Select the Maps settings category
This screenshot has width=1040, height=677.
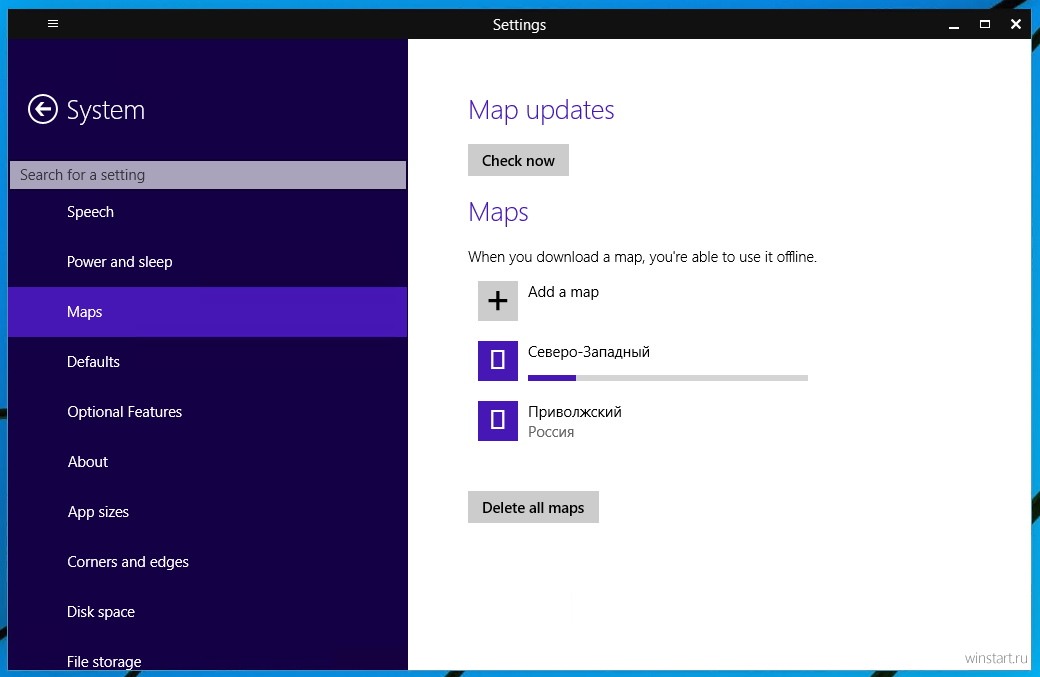[x=208, y=312]
